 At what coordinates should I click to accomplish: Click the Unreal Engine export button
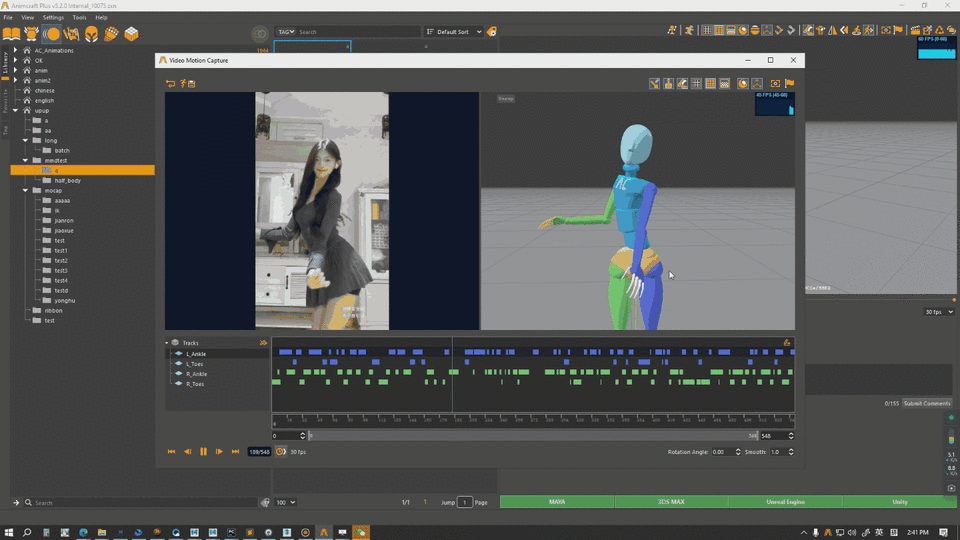(x=785, y=502)
